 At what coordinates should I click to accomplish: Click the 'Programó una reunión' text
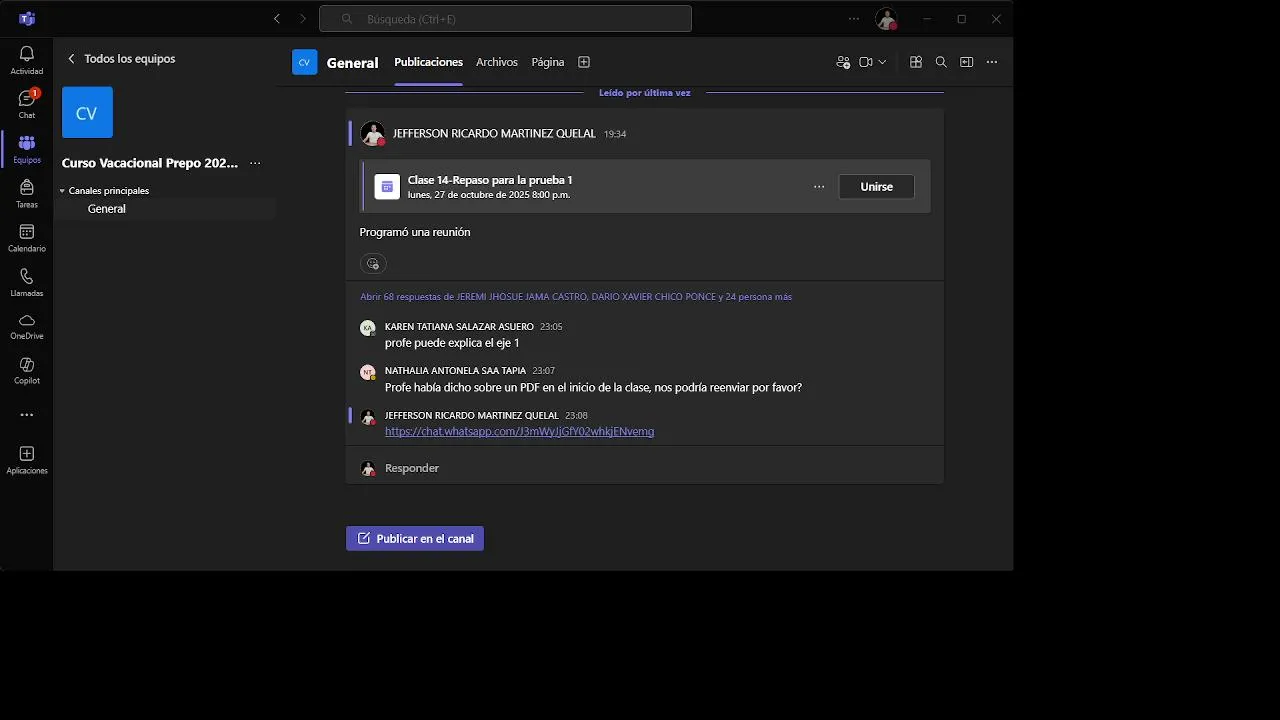click(x=415, y=232)
